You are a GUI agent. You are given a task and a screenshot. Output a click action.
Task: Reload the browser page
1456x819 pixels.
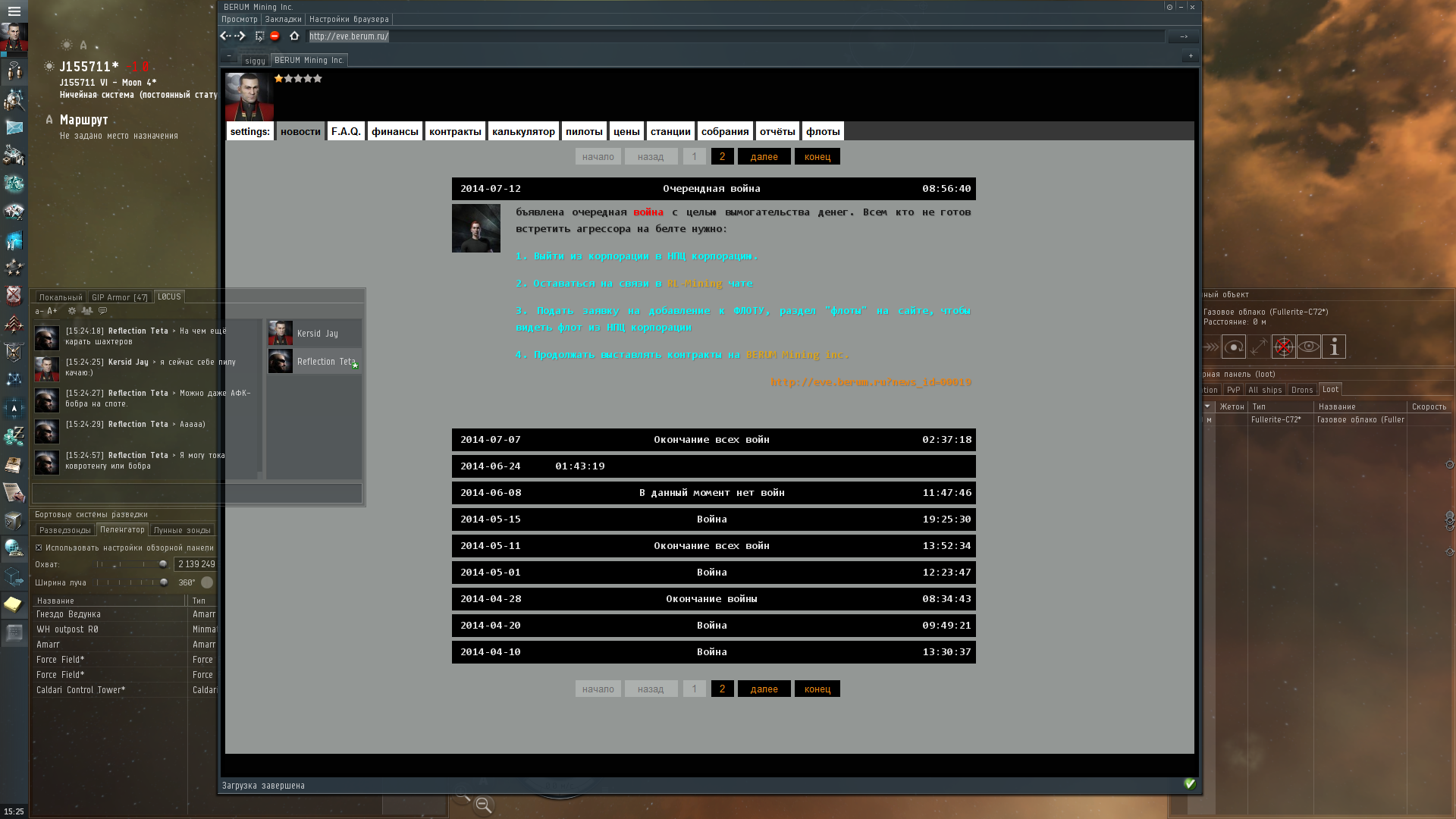tap(259, 36)
